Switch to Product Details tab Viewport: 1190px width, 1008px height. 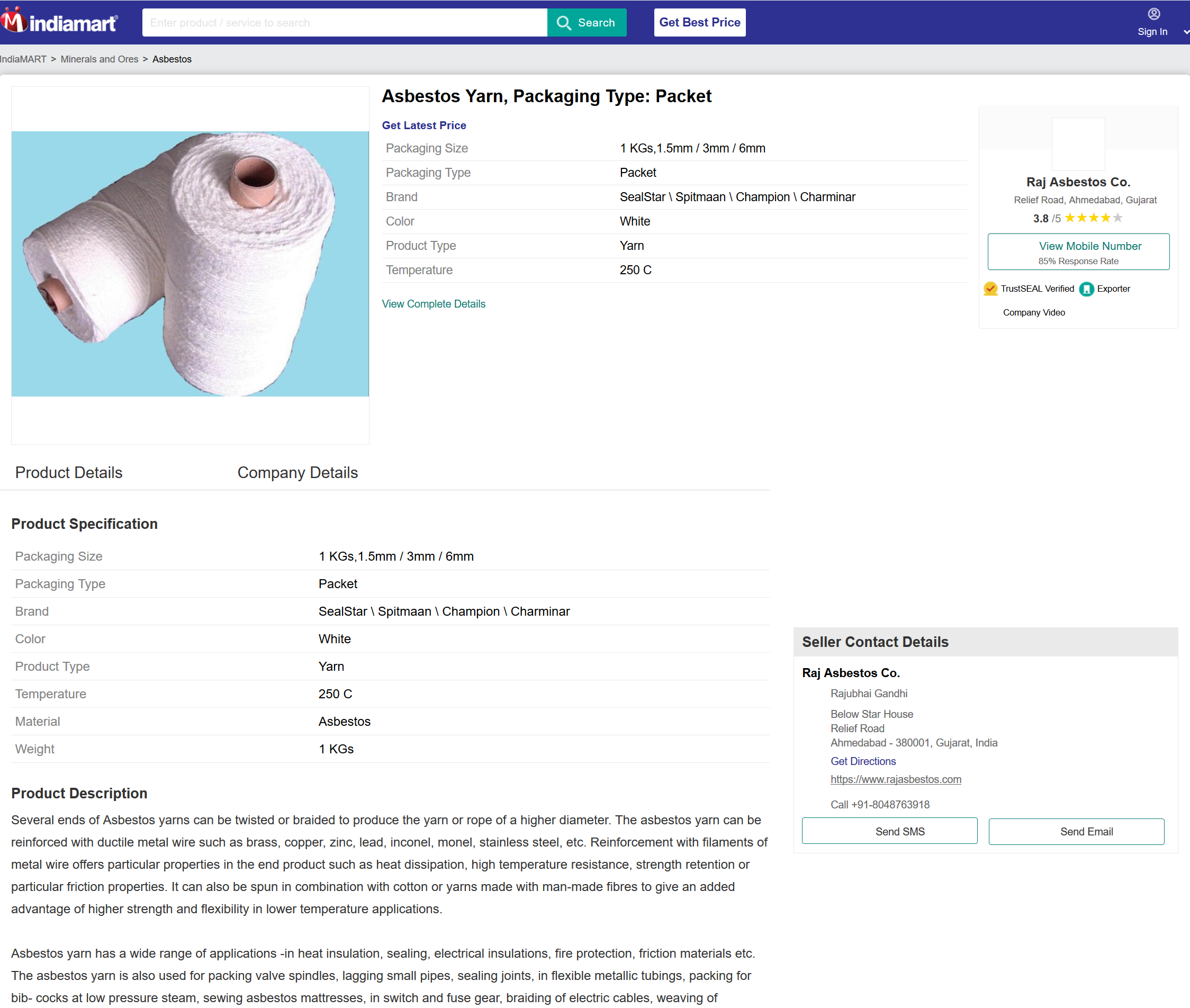tap(69, 473)
